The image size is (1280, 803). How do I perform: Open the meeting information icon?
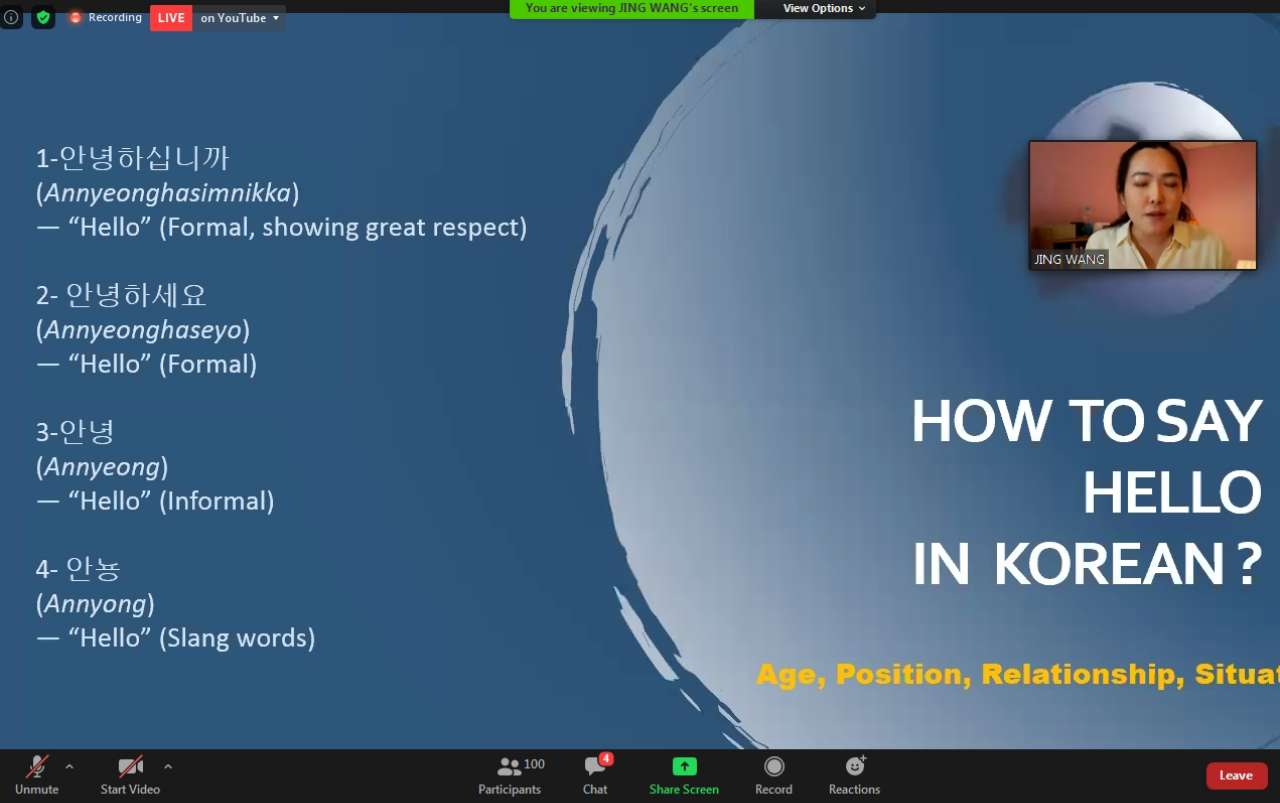11,17
